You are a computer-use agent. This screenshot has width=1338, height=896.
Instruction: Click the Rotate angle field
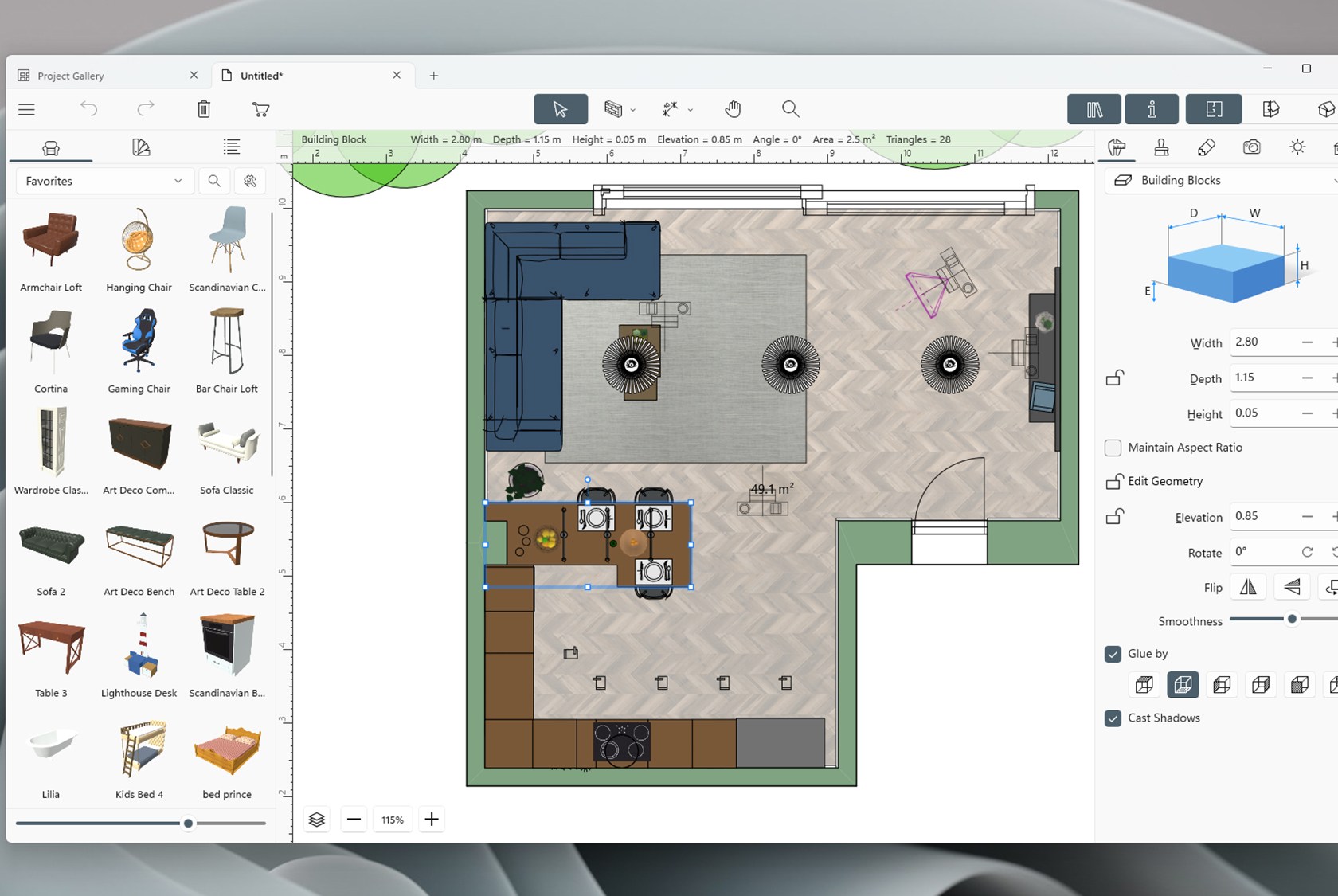(x=1263, y=552)
